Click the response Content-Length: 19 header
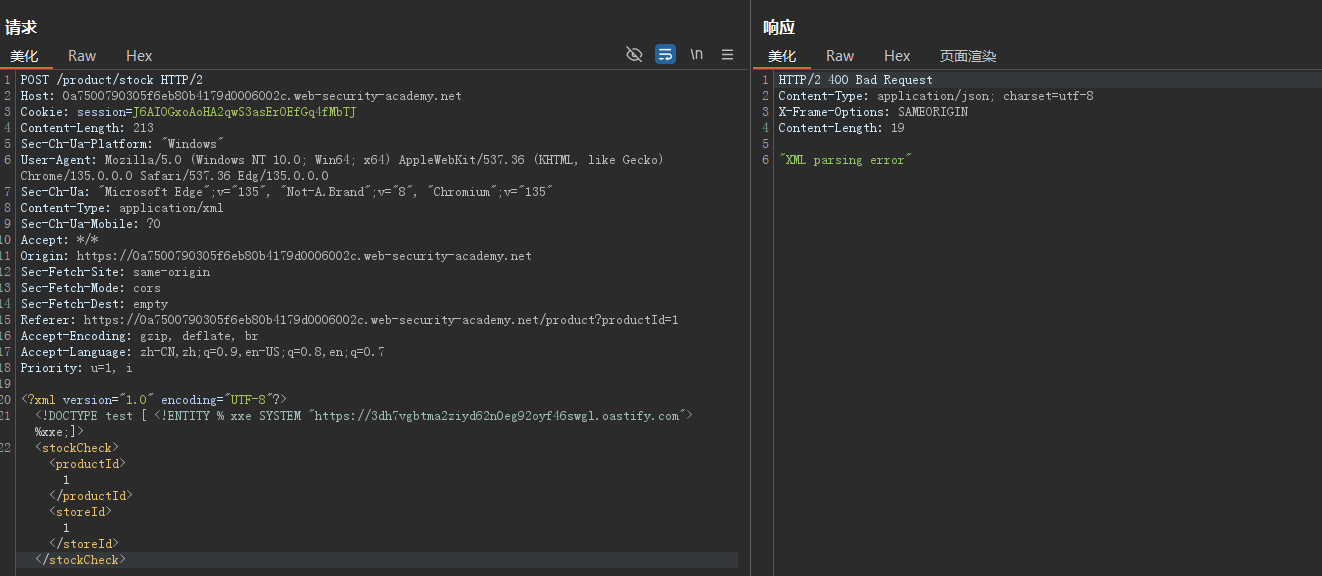Screen dimensions: 1322x576 coord(841,128)
